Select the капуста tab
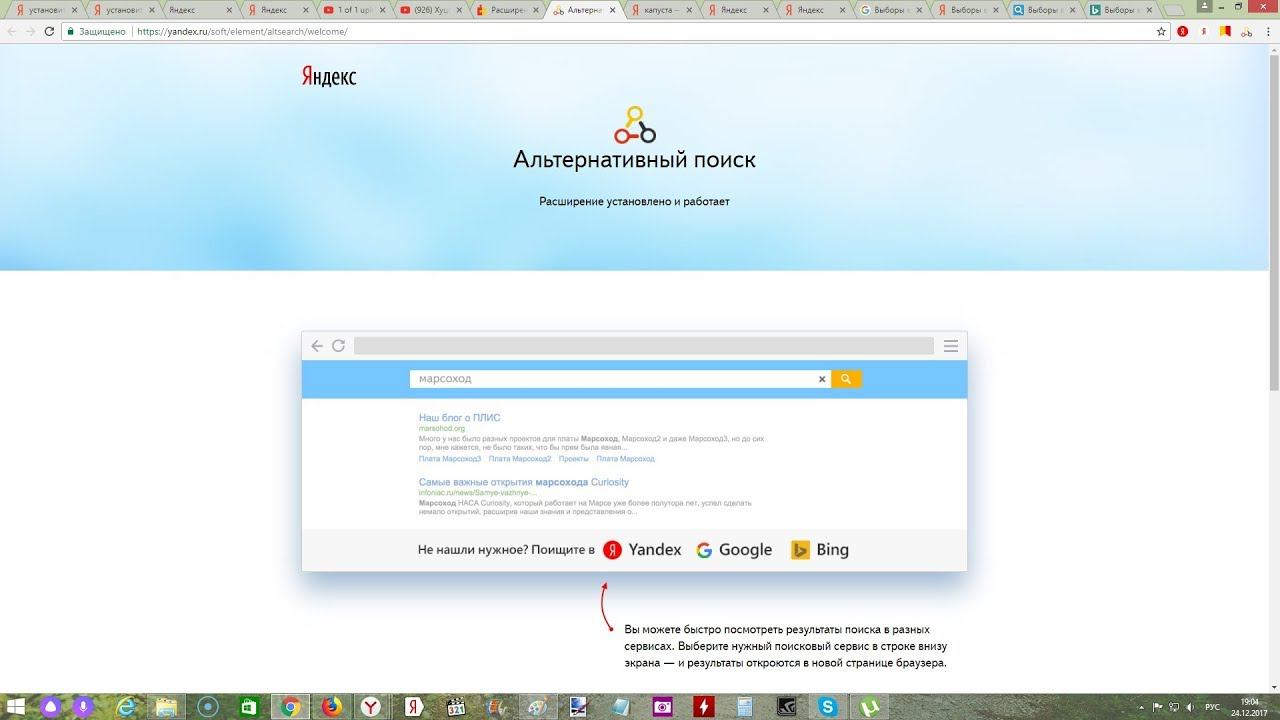1280x720 pixels. [661, 10]
